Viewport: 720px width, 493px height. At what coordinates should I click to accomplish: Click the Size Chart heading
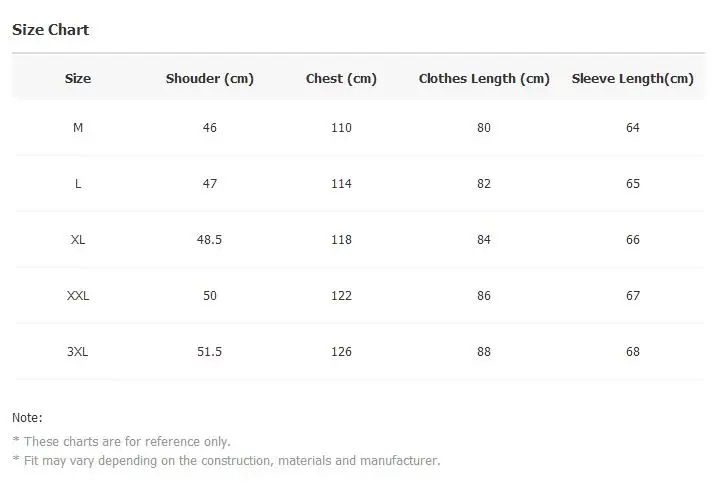[x=51, y=30]
